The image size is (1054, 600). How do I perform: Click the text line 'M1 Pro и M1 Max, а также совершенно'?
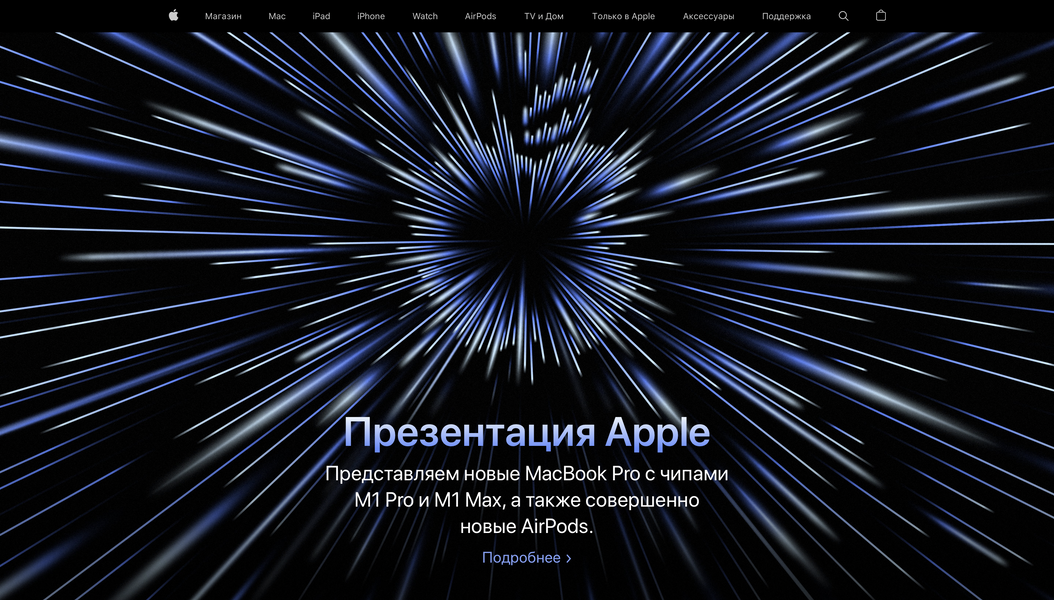[x=527, y=501]
